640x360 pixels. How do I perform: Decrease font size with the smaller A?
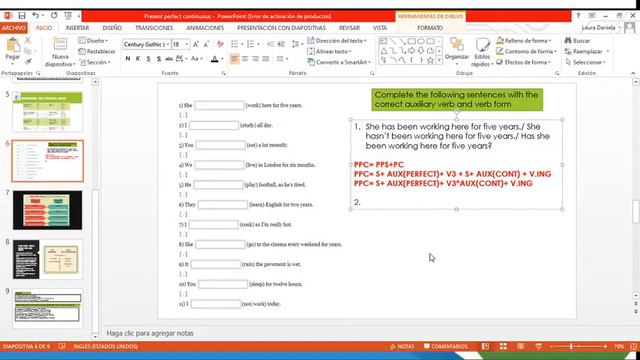[206, 44]
